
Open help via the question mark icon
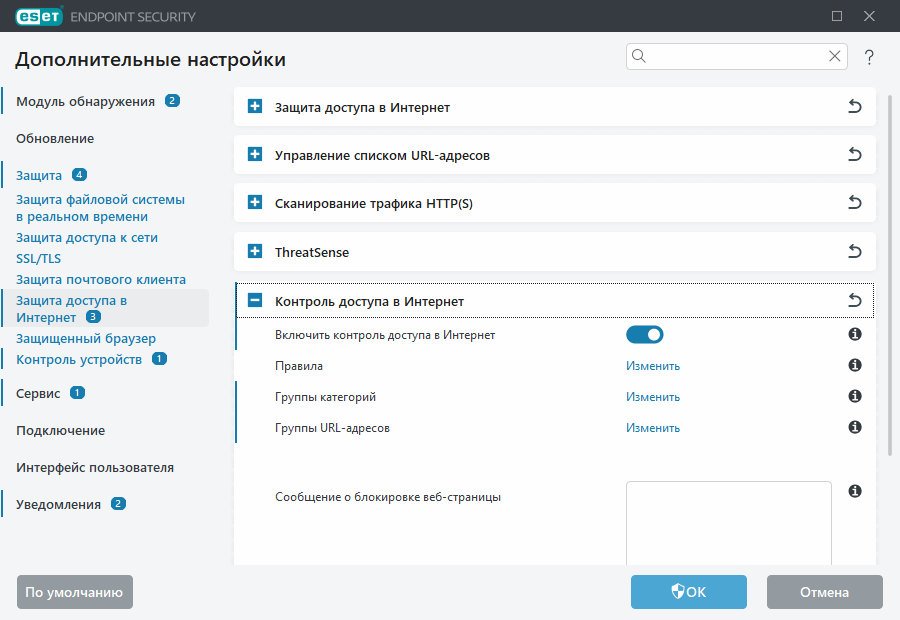(868, 57)
